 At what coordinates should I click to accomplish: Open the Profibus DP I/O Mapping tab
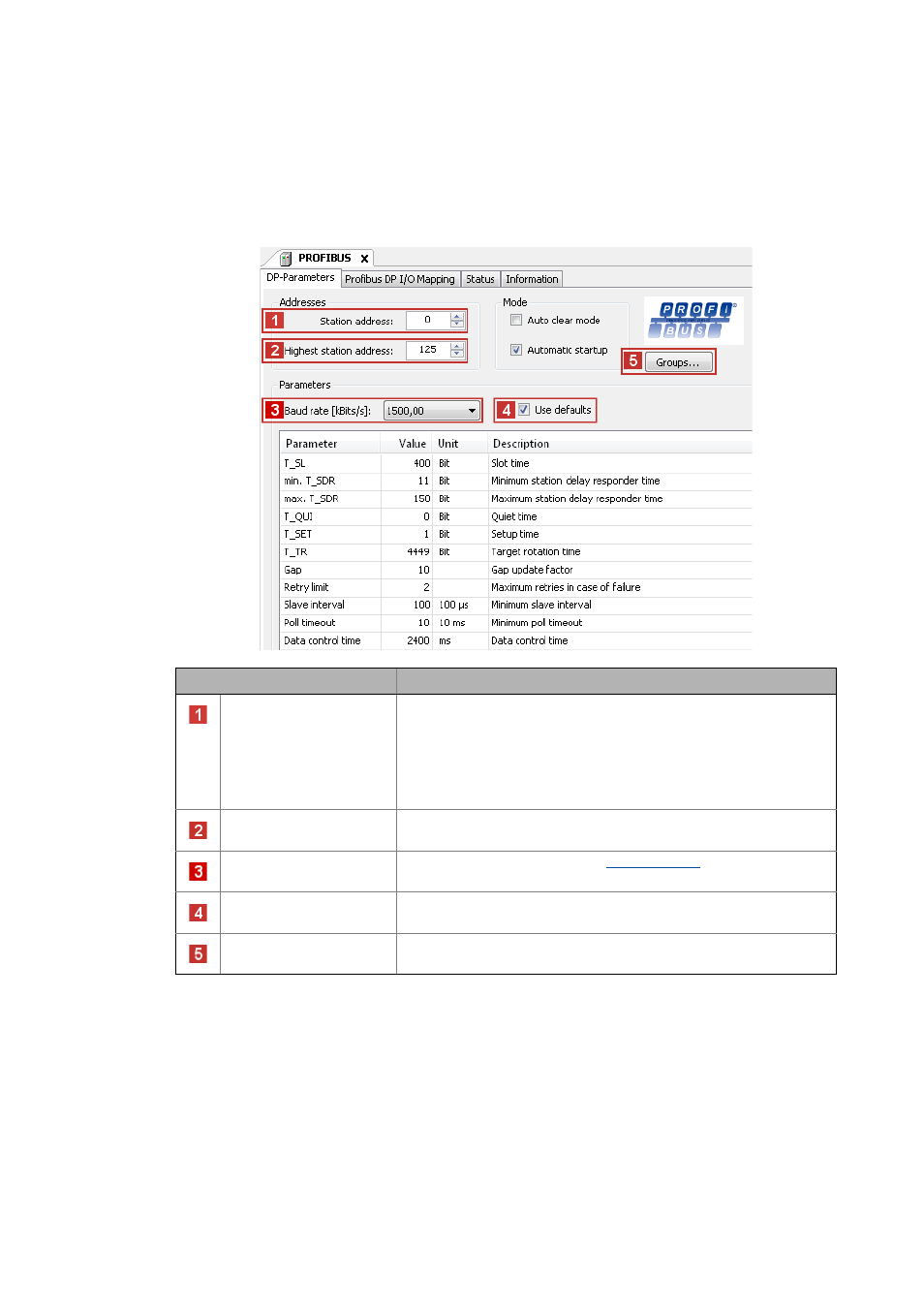click(400, 279)
